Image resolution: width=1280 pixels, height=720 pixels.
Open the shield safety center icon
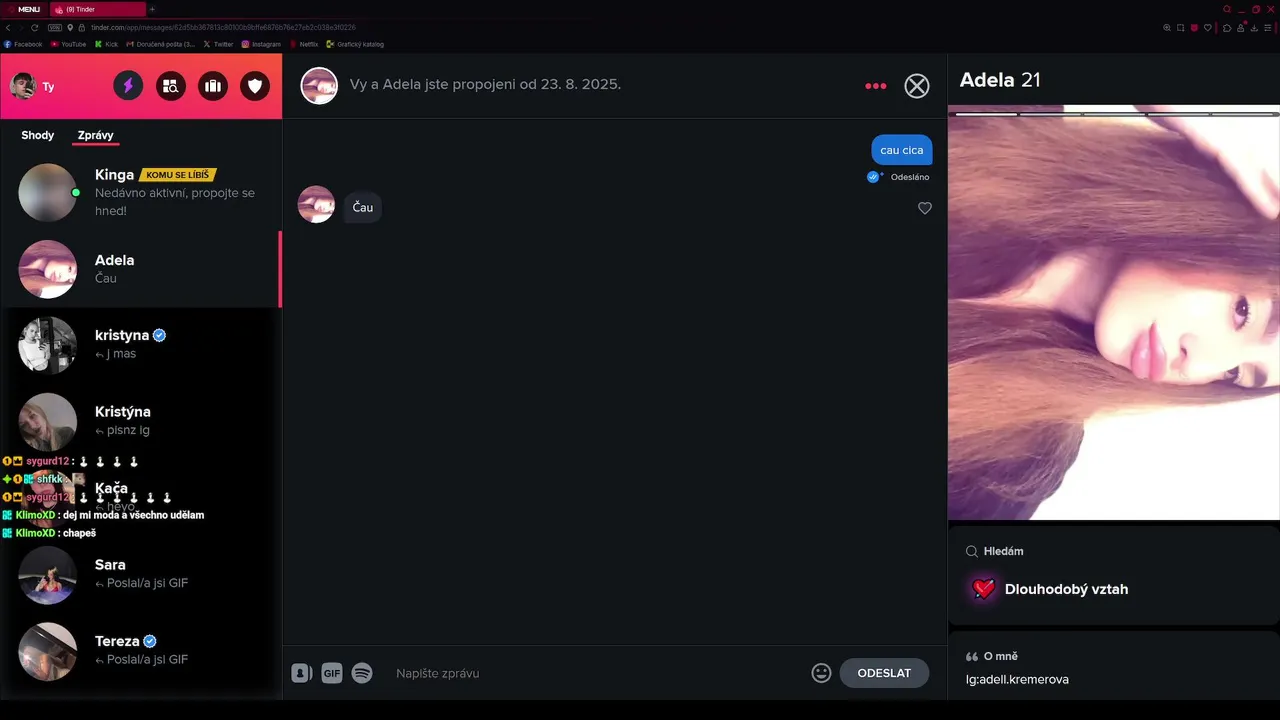point(255,86)
